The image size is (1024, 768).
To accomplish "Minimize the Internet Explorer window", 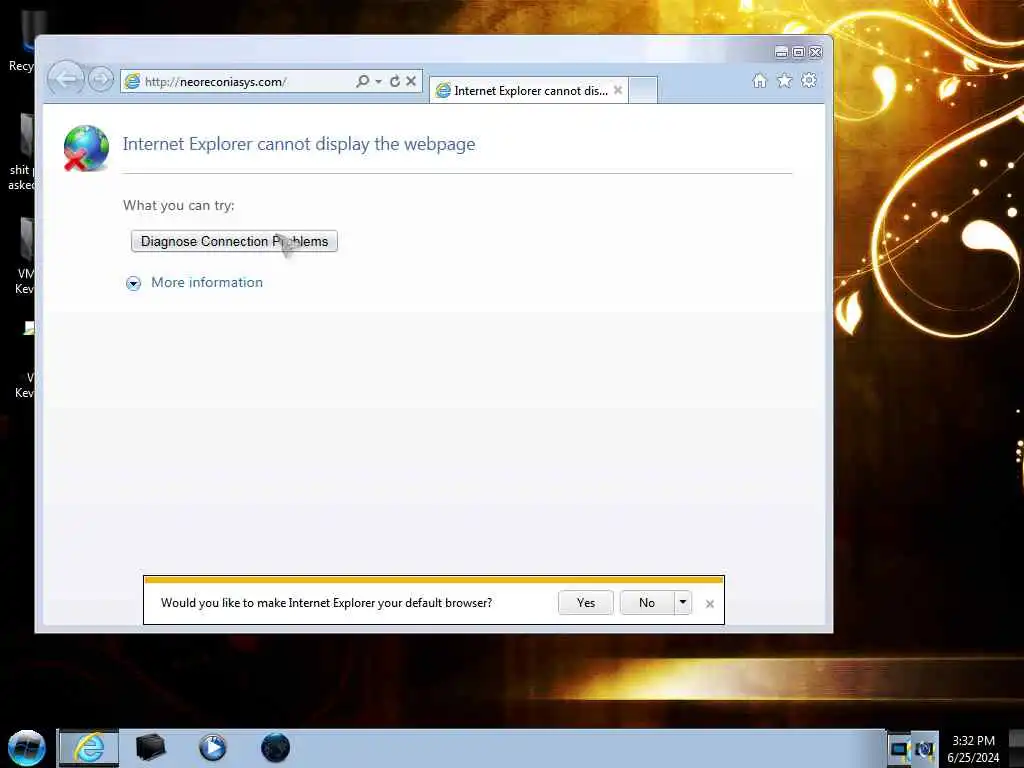I will pos(781,52).
